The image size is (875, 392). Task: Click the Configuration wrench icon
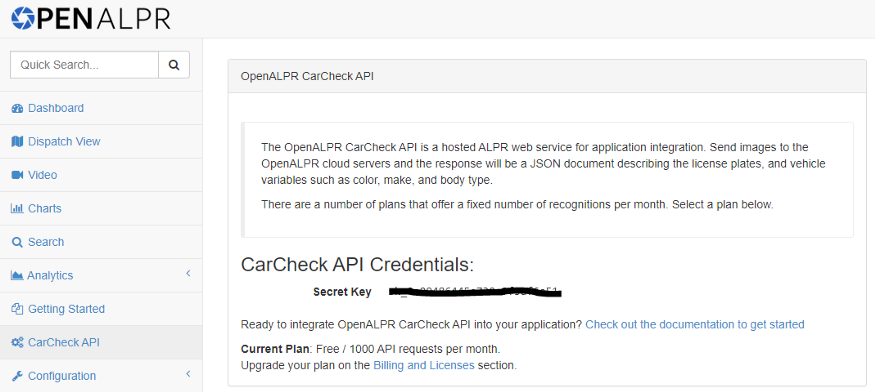[x=17, y=376]
